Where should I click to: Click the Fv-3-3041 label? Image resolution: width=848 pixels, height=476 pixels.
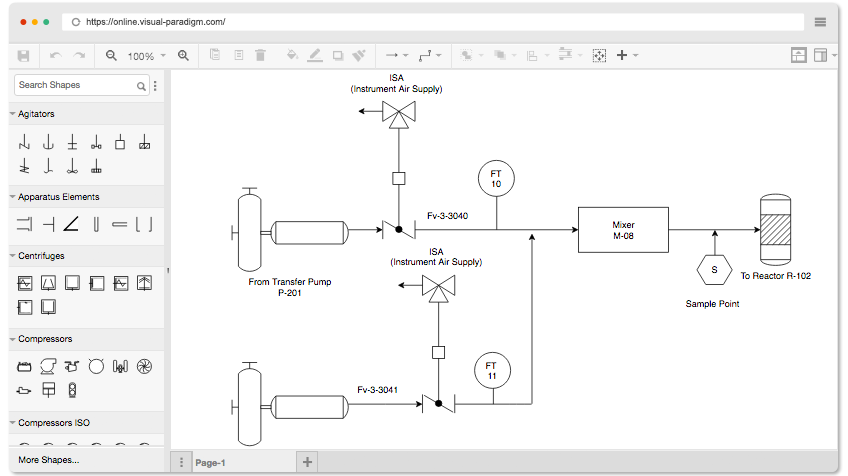click(377, 390)
